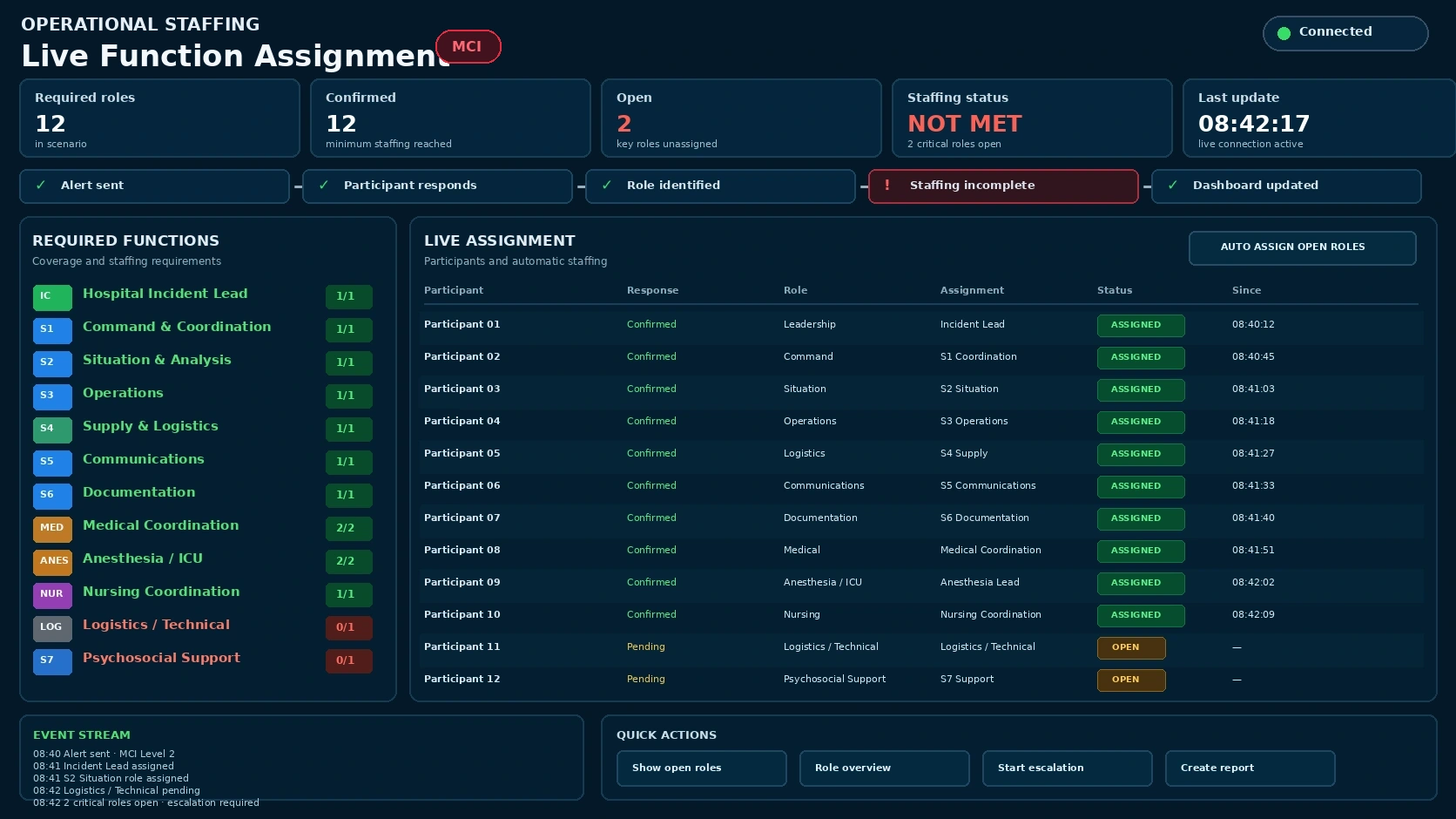Click the S3 badge next to Operations
The image size is (1456, 819).
(52, 396)
